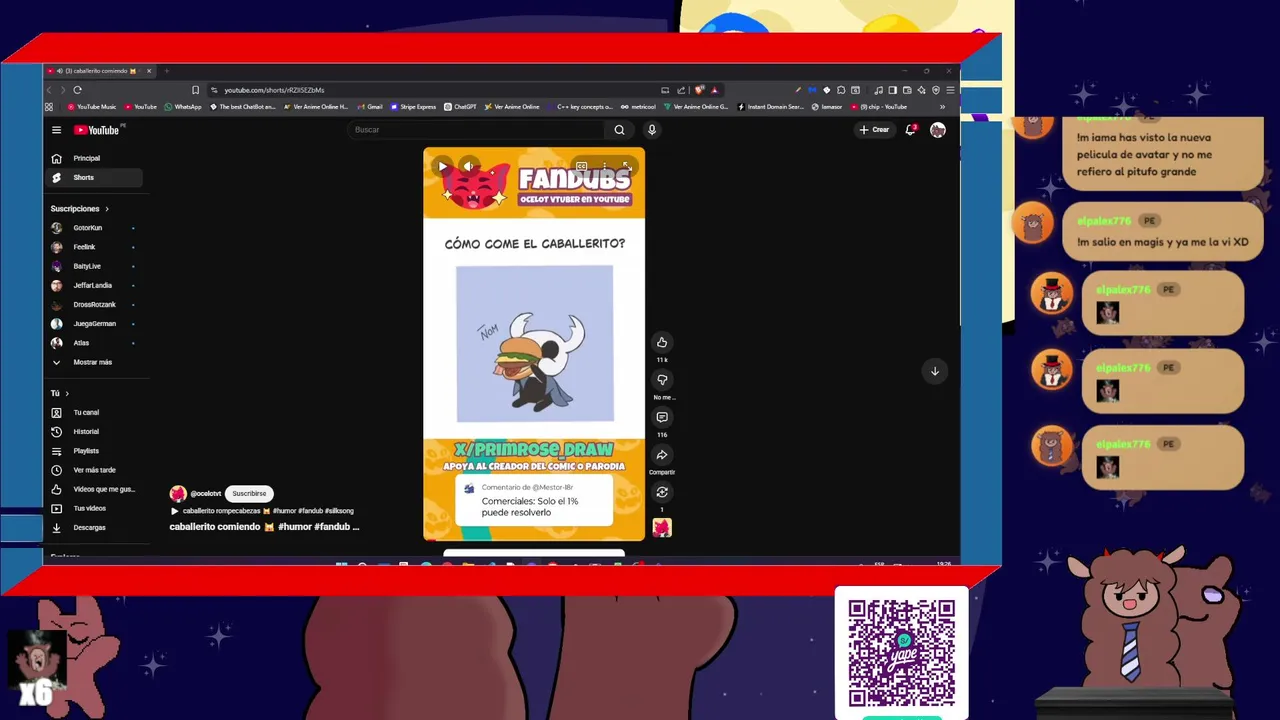Share the short via Compartir arrow
The image size is (1280, 720).
(662, 455)
